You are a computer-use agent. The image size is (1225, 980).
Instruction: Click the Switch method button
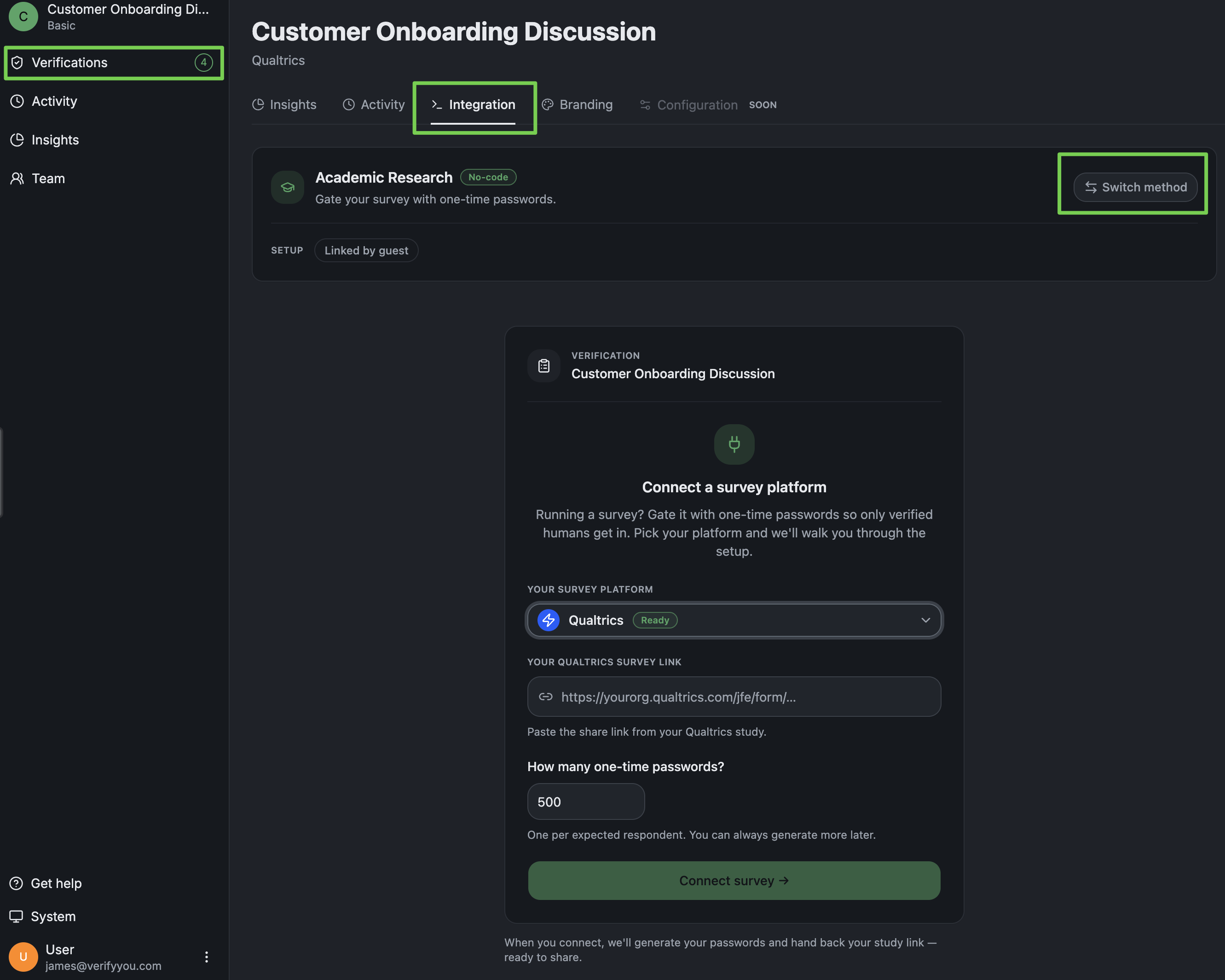tap(1135, 187)
